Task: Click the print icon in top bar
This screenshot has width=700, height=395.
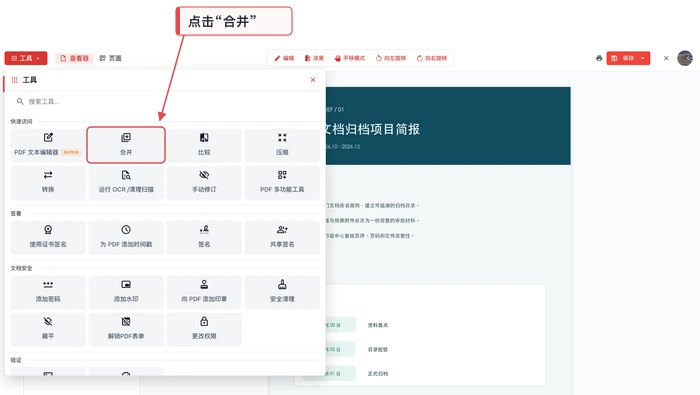Action: click(x=599, y=58)
